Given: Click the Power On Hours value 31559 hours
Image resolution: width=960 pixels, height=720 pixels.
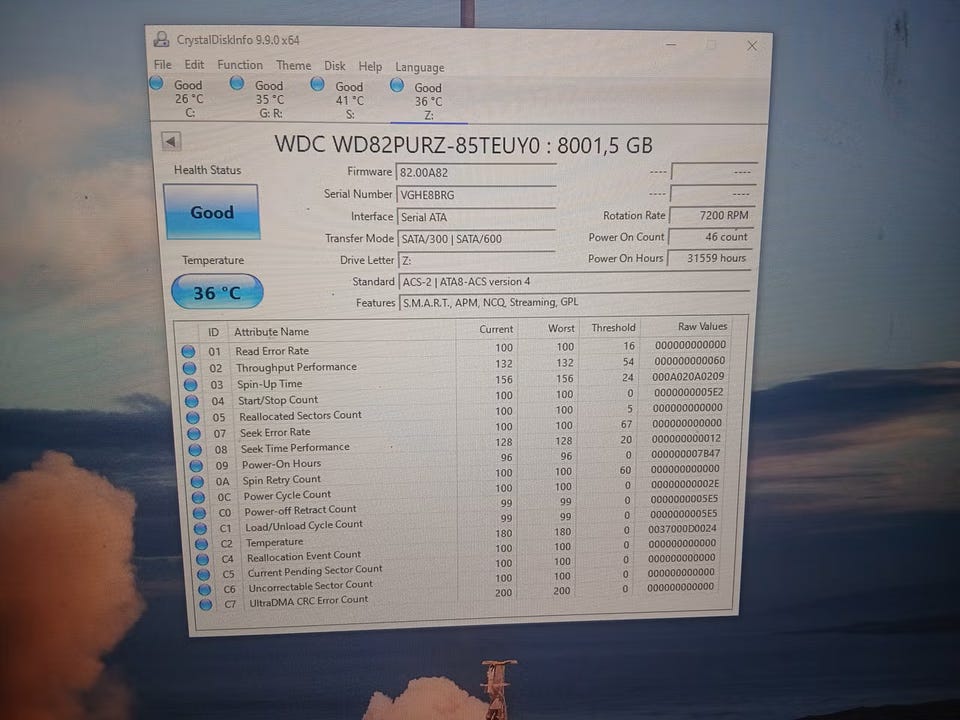Looking at the screenshot, I should point(710,258).
